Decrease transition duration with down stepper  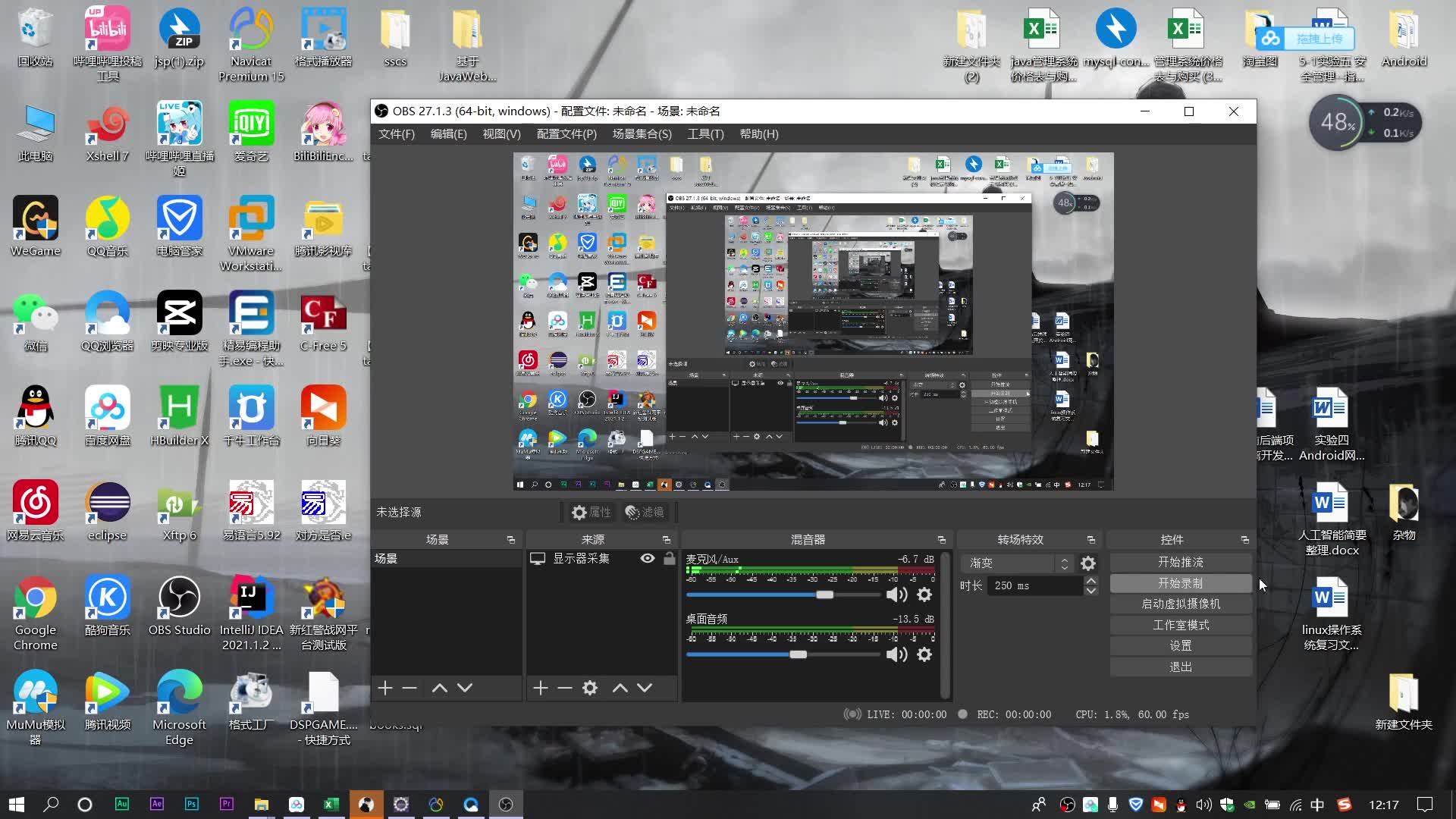point(1091,591)
